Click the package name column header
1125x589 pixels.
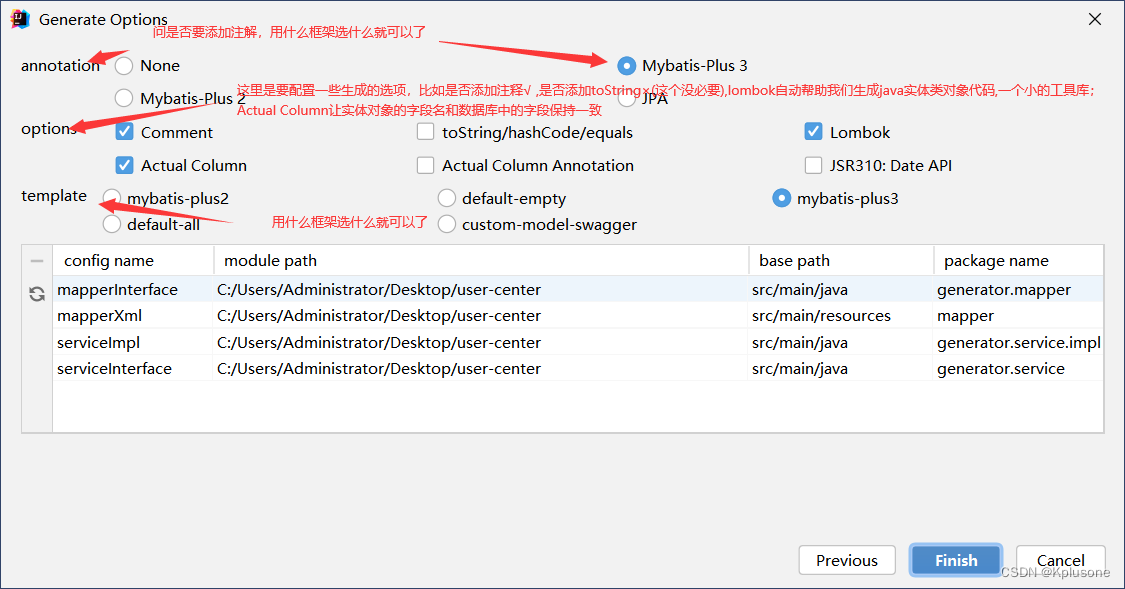(1018, 261)
